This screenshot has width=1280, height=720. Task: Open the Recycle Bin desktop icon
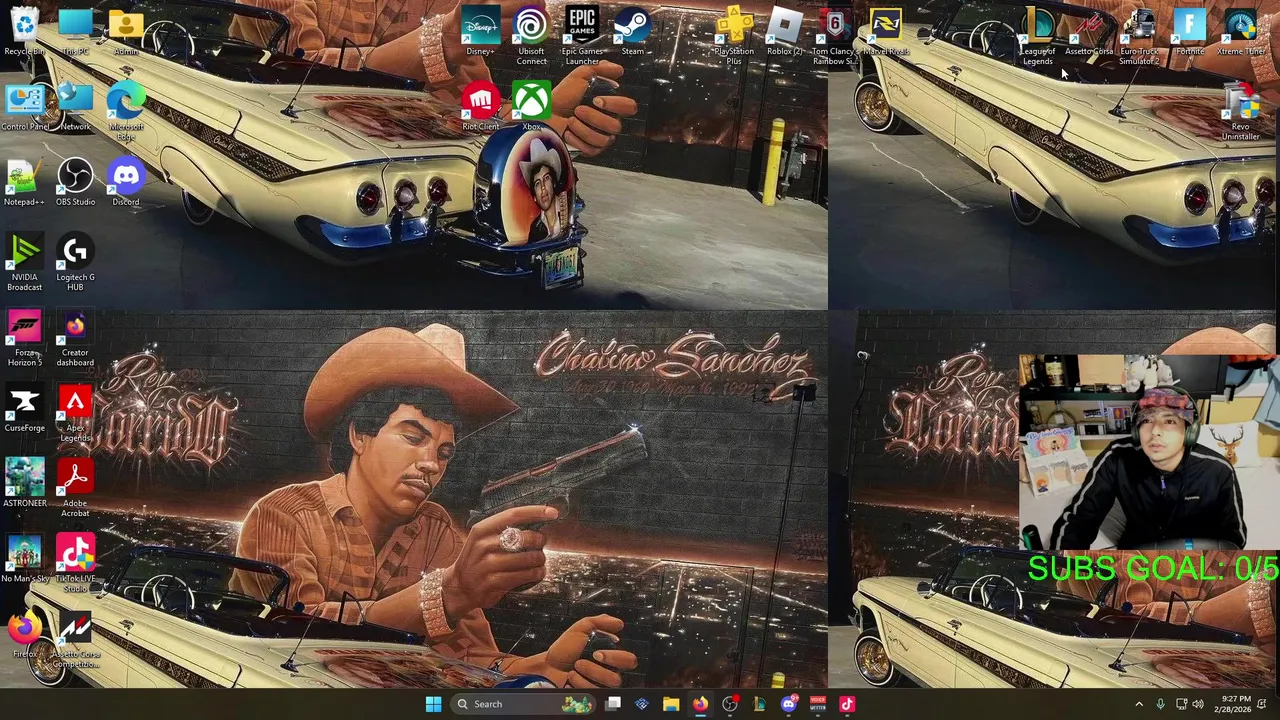point(24,32)
